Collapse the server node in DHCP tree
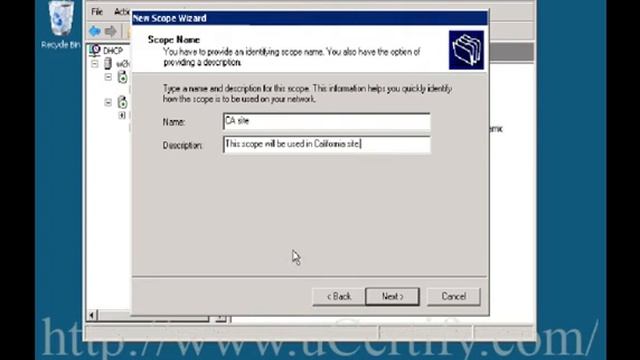640x360 pixels. tap(95, 64)
